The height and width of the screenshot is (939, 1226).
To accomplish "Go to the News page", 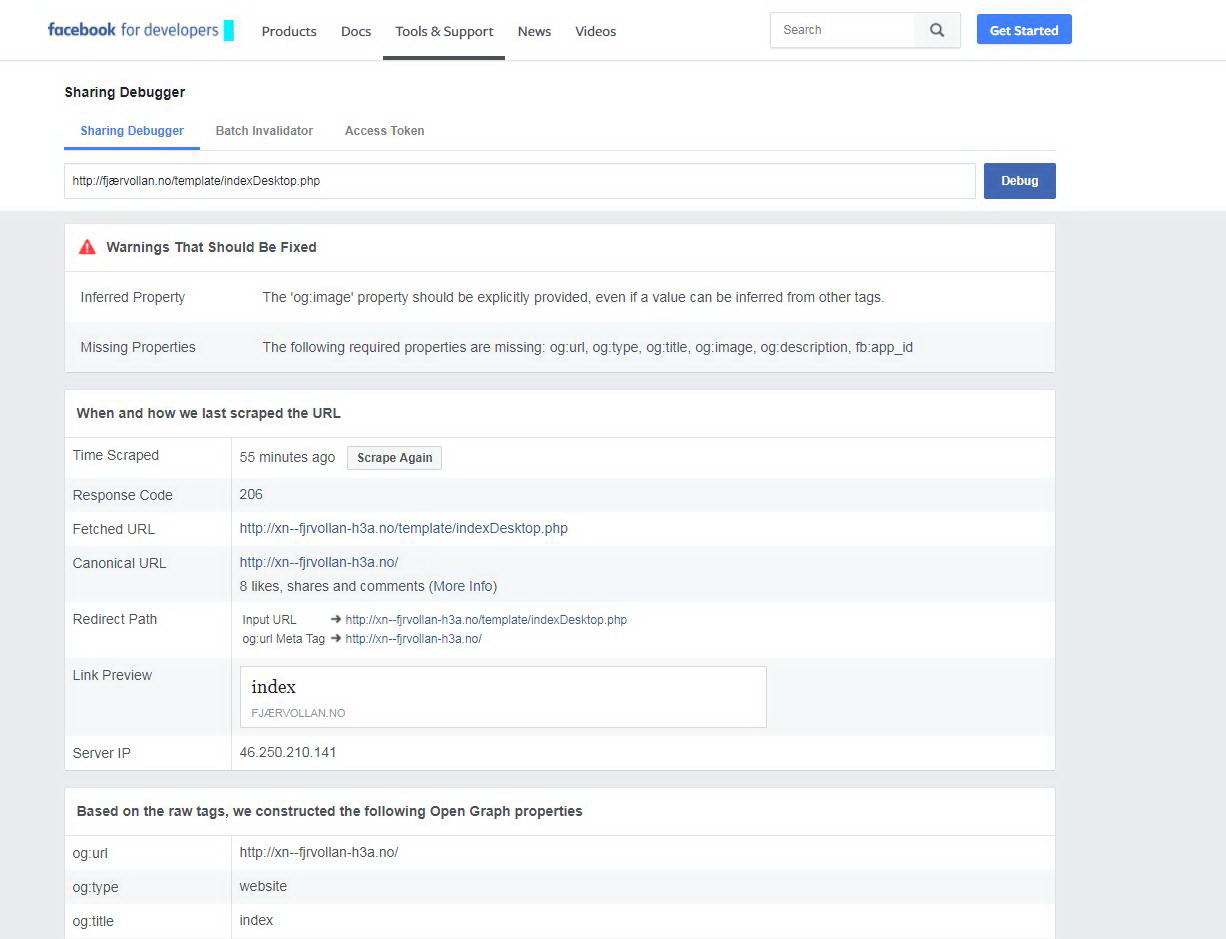I will click(x=534, y=31).
